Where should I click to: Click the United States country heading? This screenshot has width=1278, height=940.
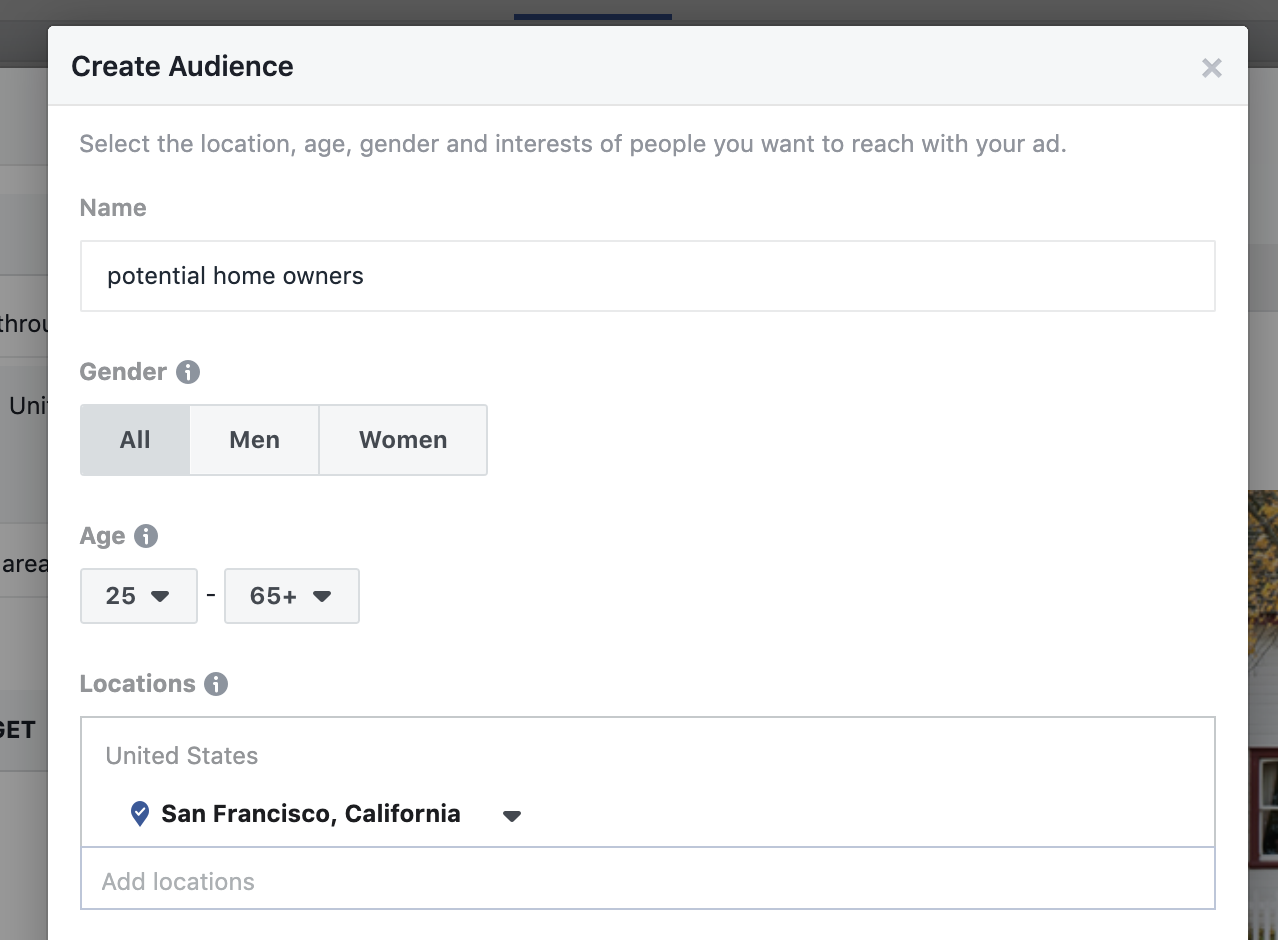182,756
